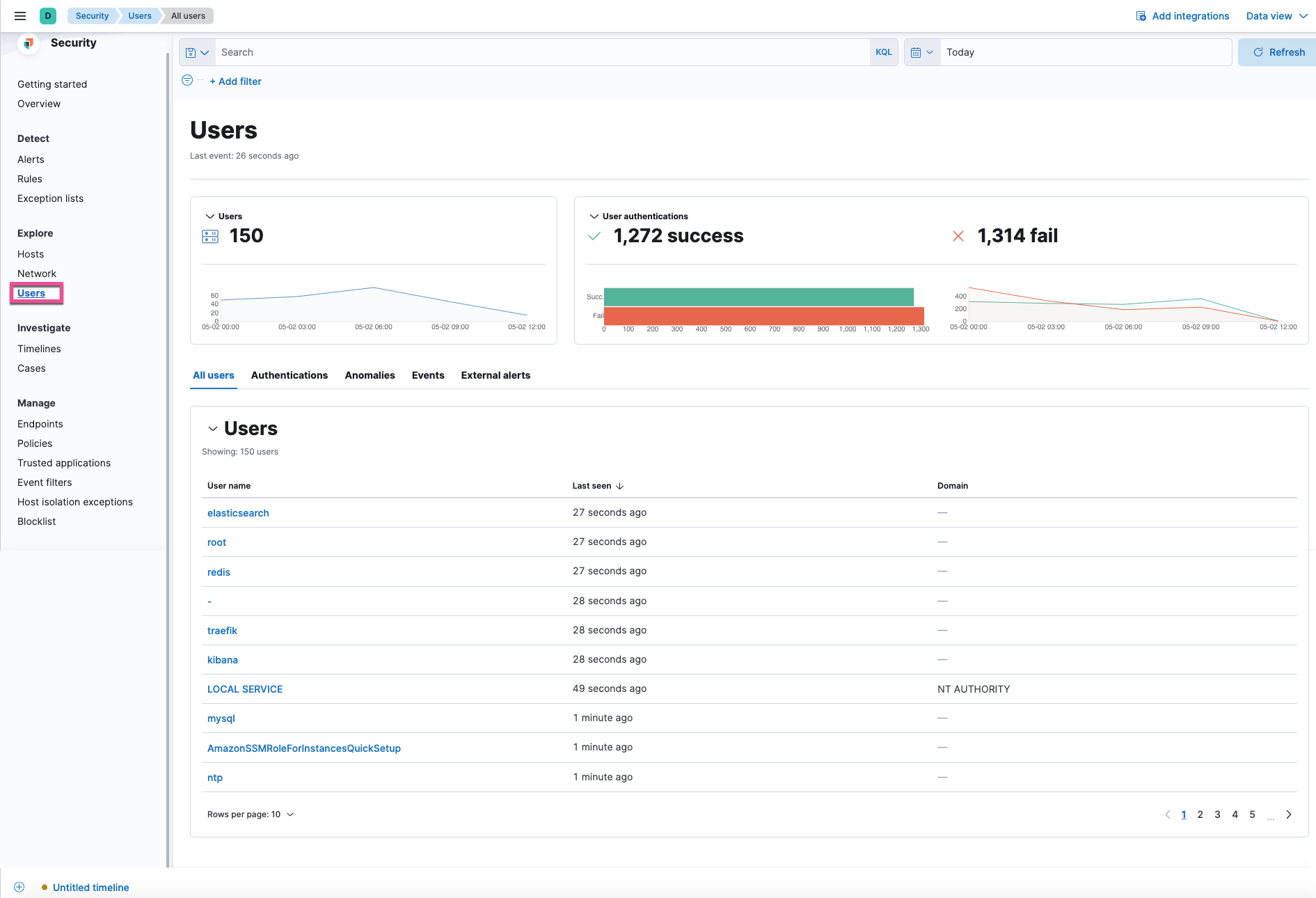Click the filter options icon beside Add filter
The image size is (1316, 898).
tap(186, 81)
